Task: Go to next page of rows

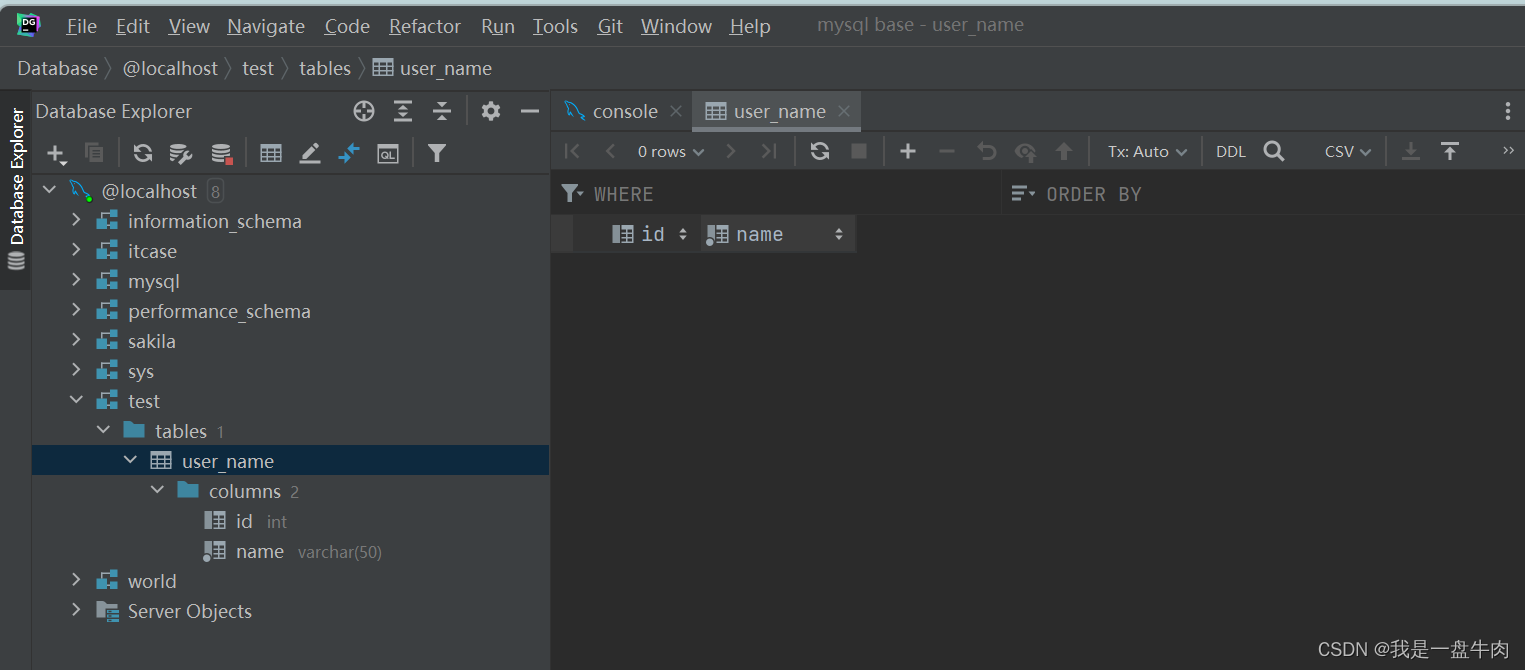Action: [730, 151]
